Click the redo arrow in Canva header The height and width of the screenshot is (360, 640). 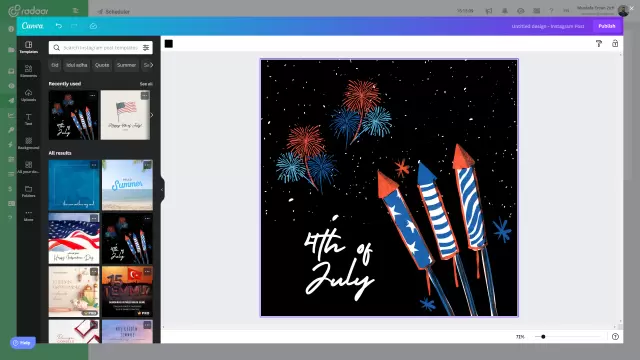(x=74, y=26)
